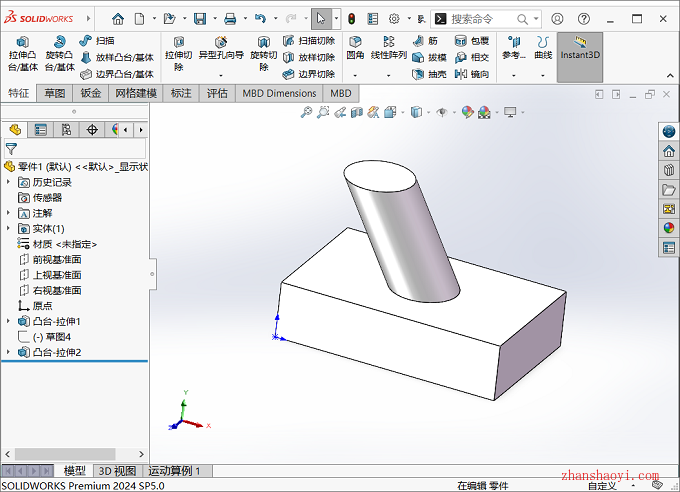
Task: Select the 线性阵列 linear pattern tool
Action: 389,48
